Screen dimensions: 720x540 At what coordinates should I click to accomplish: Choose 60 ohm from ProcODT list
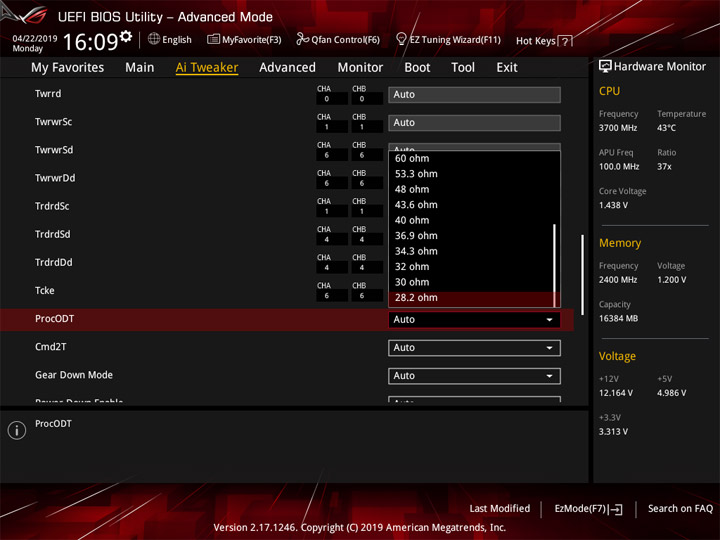tap(471, 158)
